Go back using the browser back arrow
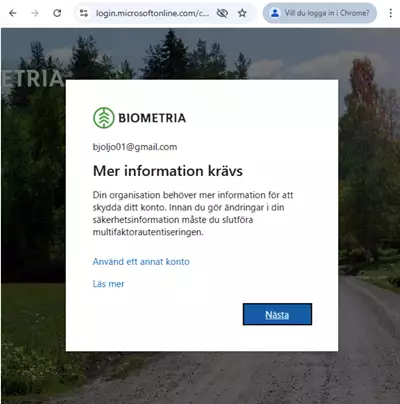This screenshot has height=404, width=400. pos(13,13)
